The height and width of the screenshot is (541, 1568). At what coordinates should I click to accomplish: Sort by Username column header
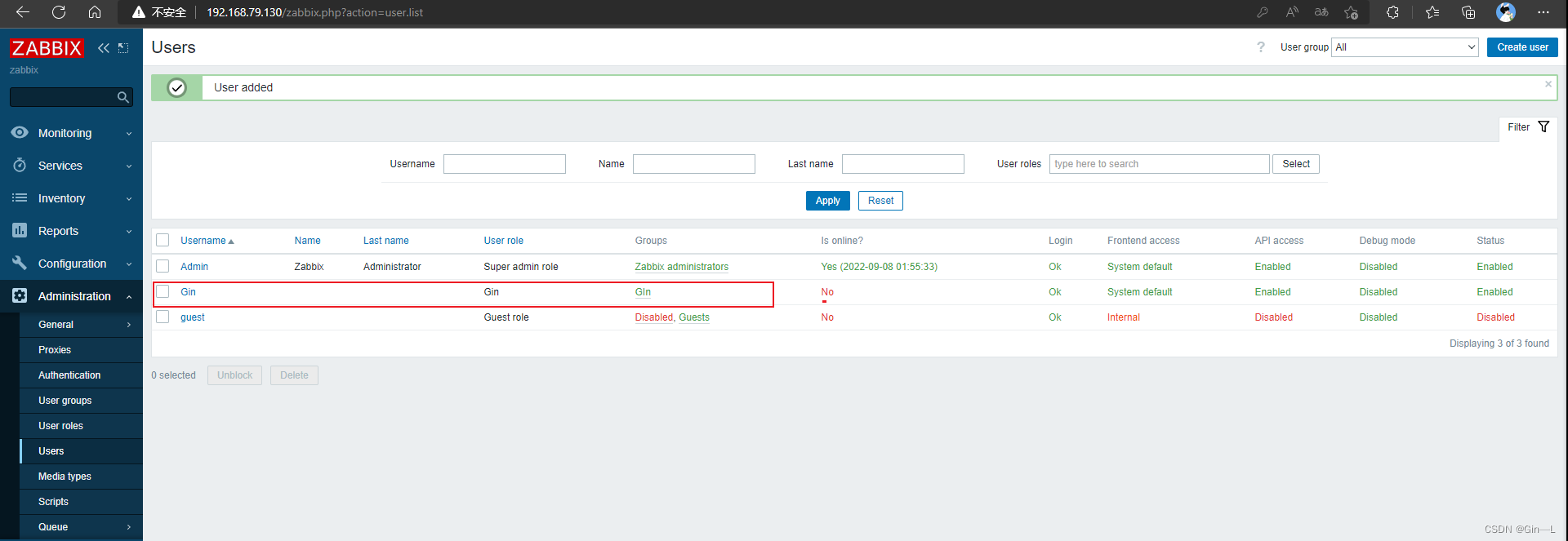(x=207, y=241)
